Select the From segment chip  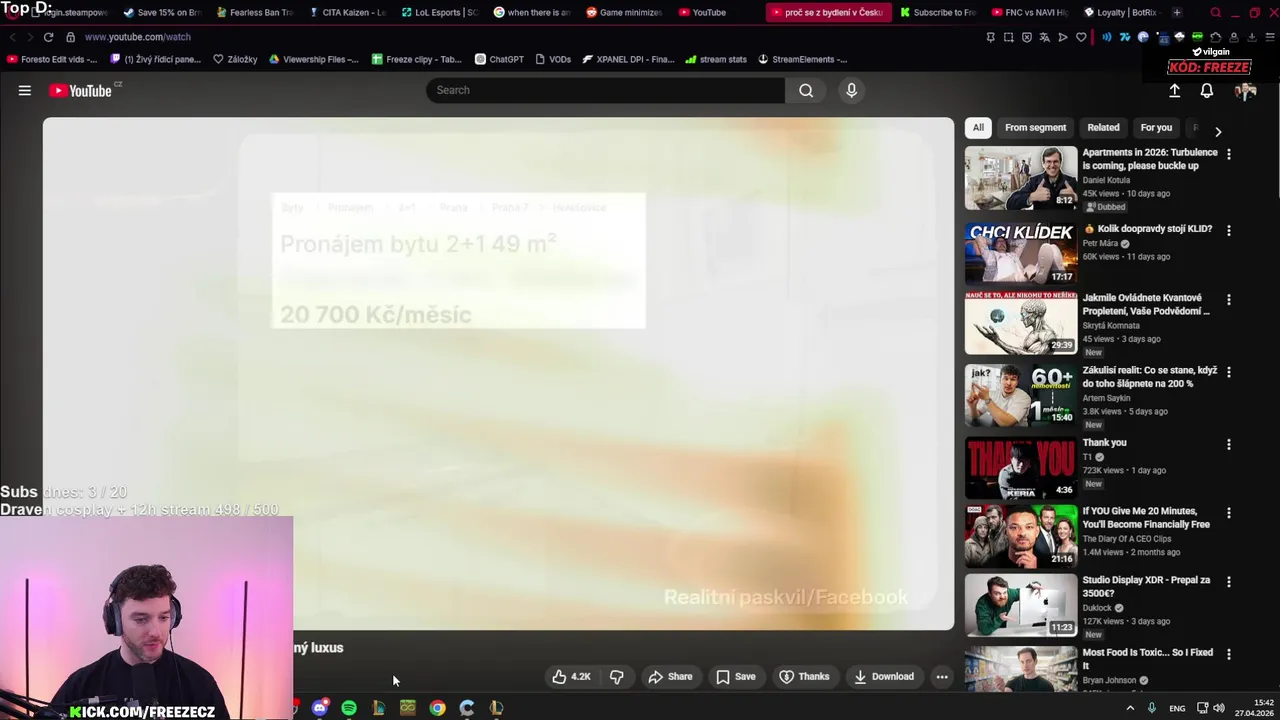coord(1035,128)
